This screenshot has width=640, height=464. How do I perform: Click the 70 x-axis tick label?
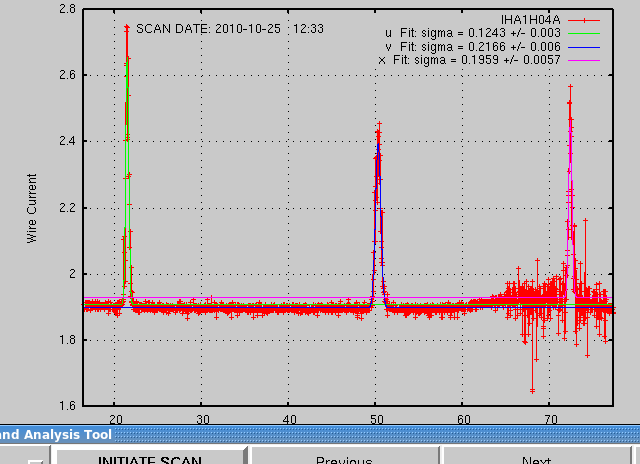click(551, 419)
